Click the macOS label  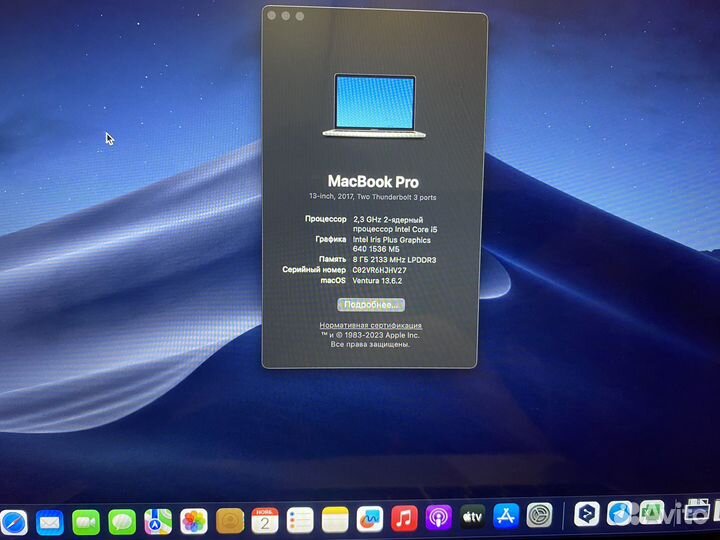tap(333, 280)
